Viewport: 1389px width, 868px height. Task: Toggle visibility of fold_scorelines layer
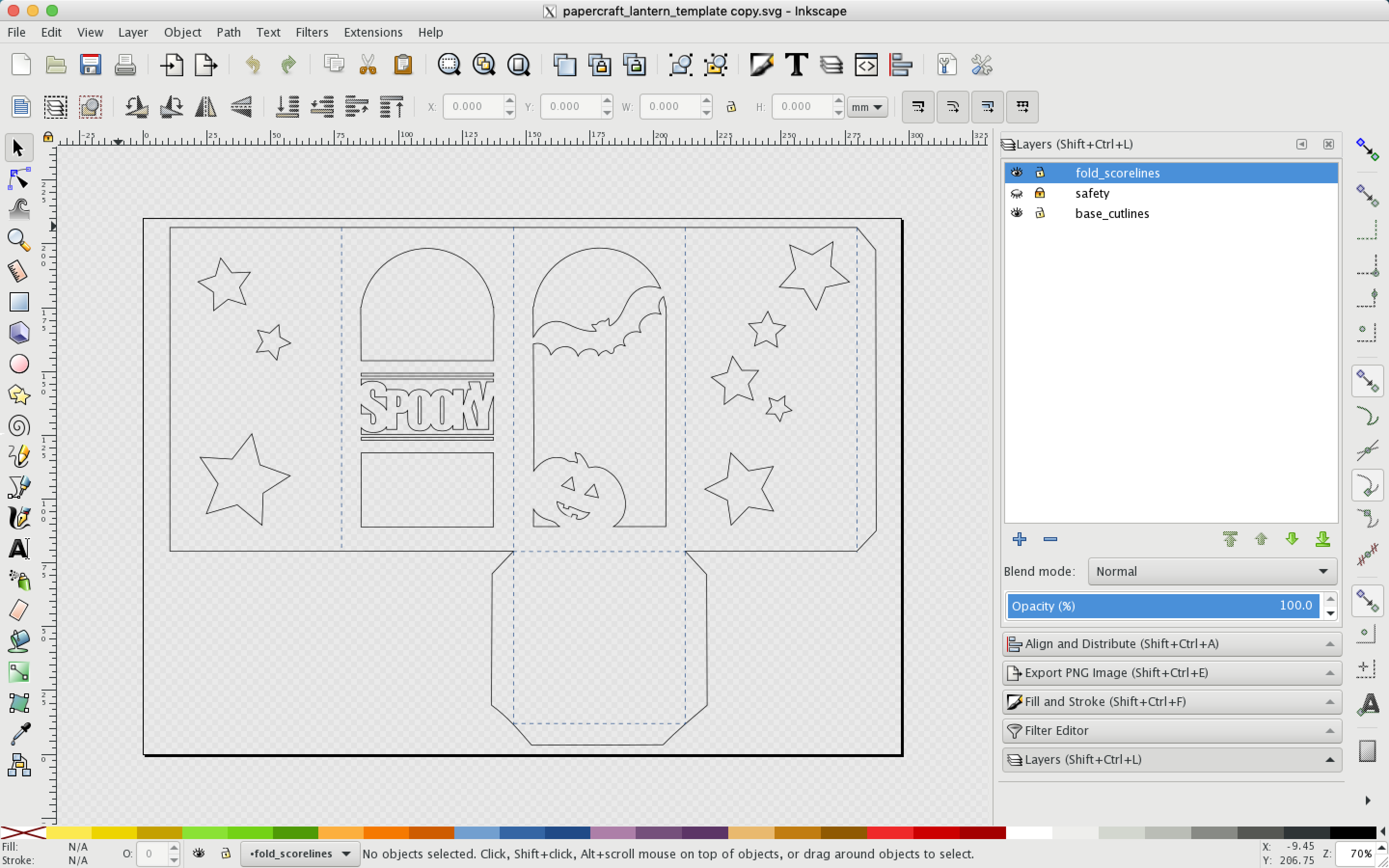coord(1016,173)
